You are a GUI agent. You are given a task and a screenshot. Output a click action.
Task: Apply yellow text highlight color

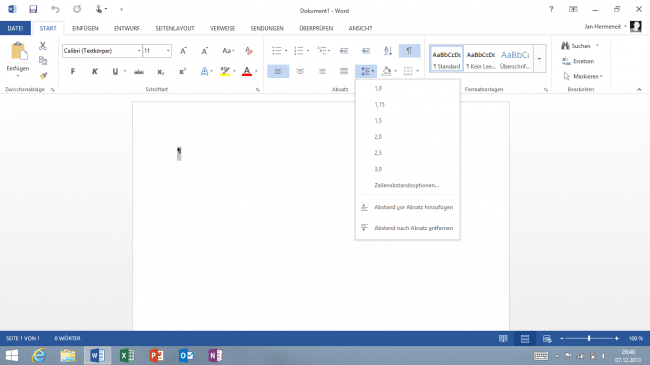225,71
